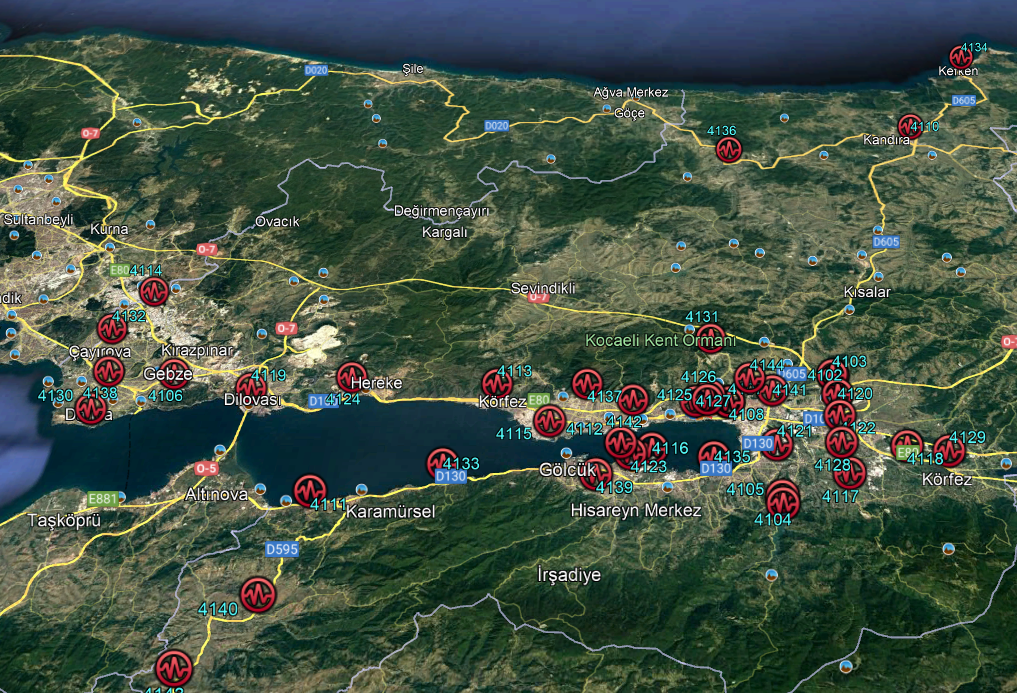1017x693 pixels.
Task: Open station marker 4110 near Kandıra
Action: pos(909,127)
